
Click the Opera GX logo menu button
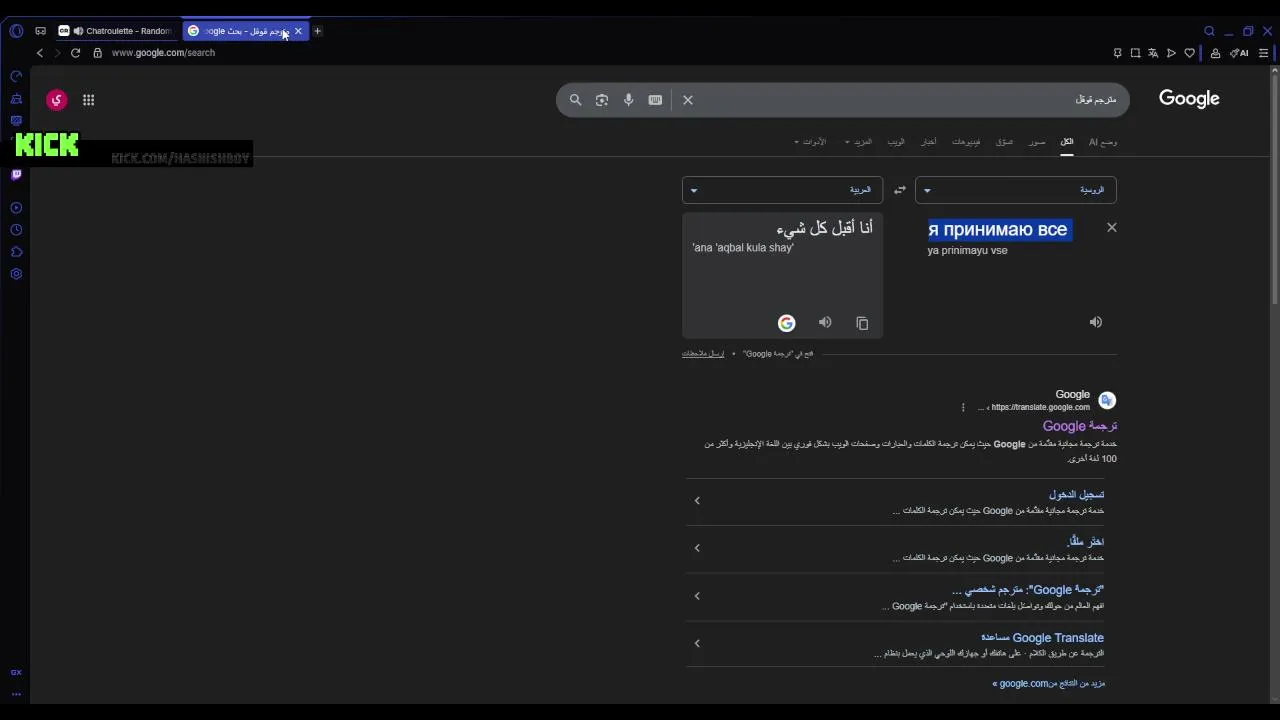[x=16, y=31]
